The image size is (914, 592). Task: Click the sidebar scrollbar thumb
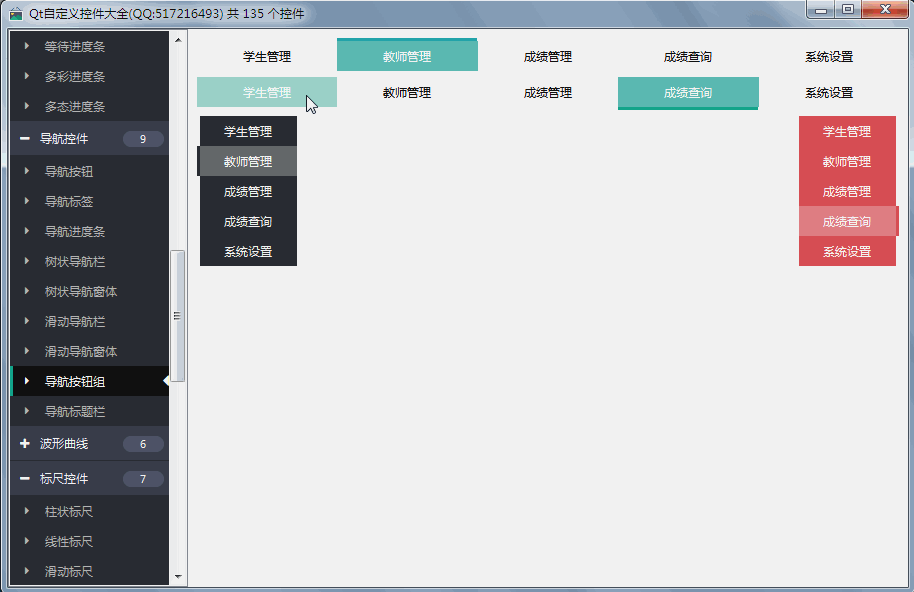177,316
